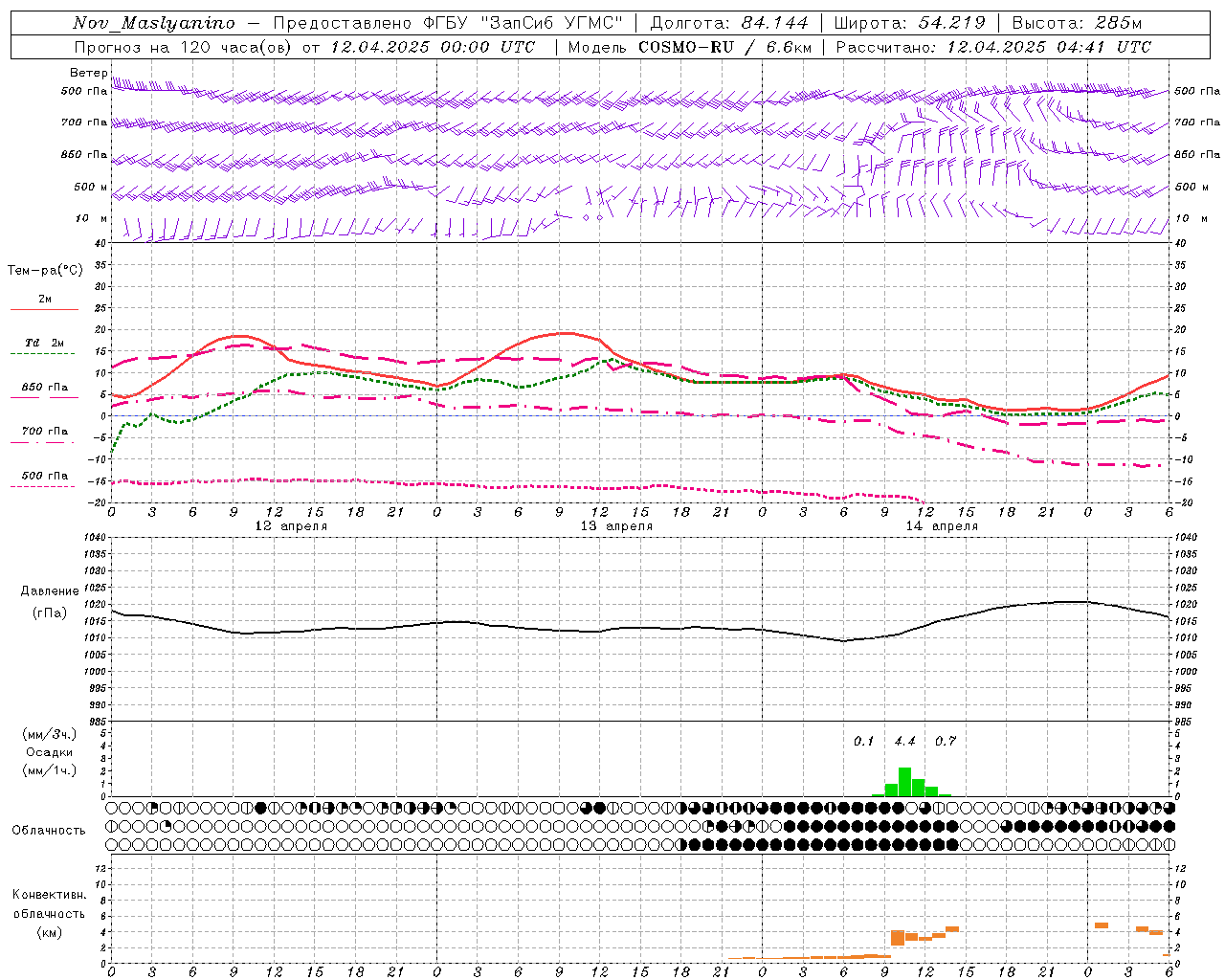Click the (мм/3ч.) precipitation unit label

50,734
